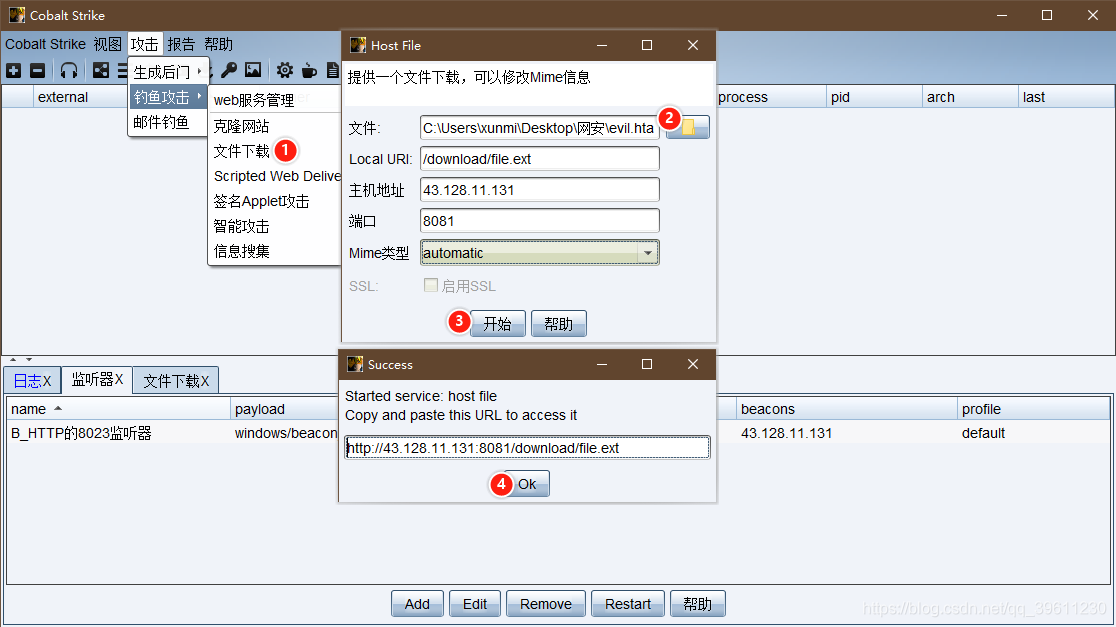Click 帮助 button below the listeners table

click(698, 604)
